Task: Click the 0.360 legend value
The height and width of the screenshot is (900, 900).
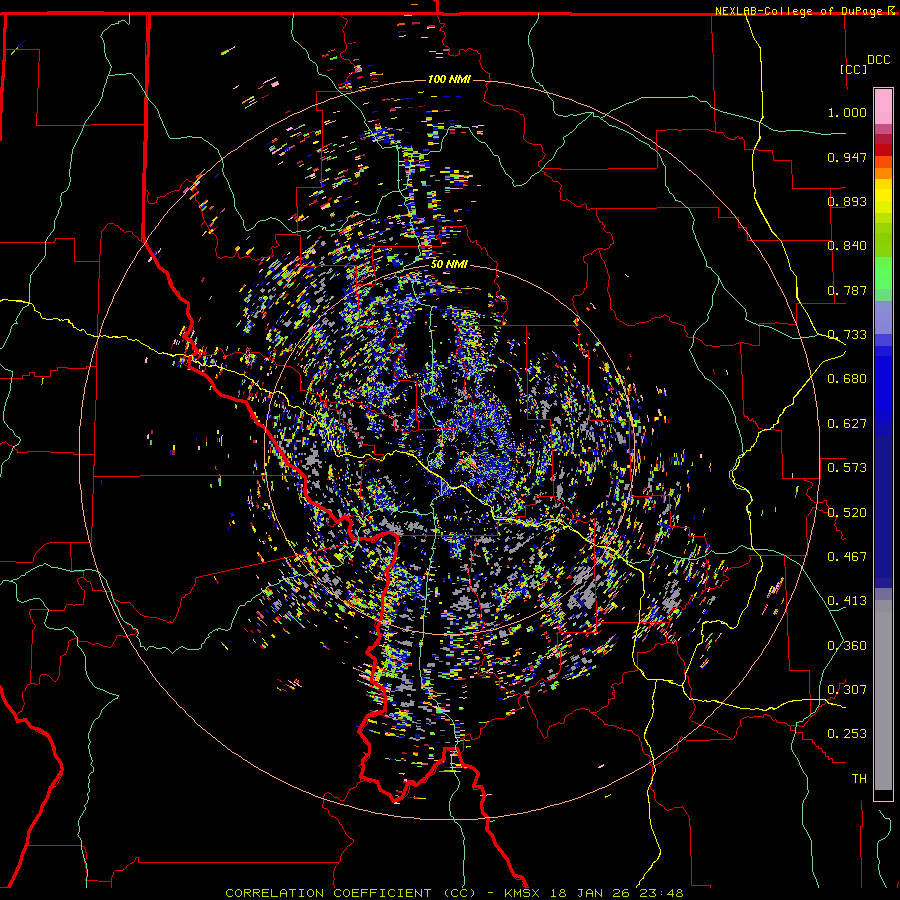Action: tap(847, 646)
